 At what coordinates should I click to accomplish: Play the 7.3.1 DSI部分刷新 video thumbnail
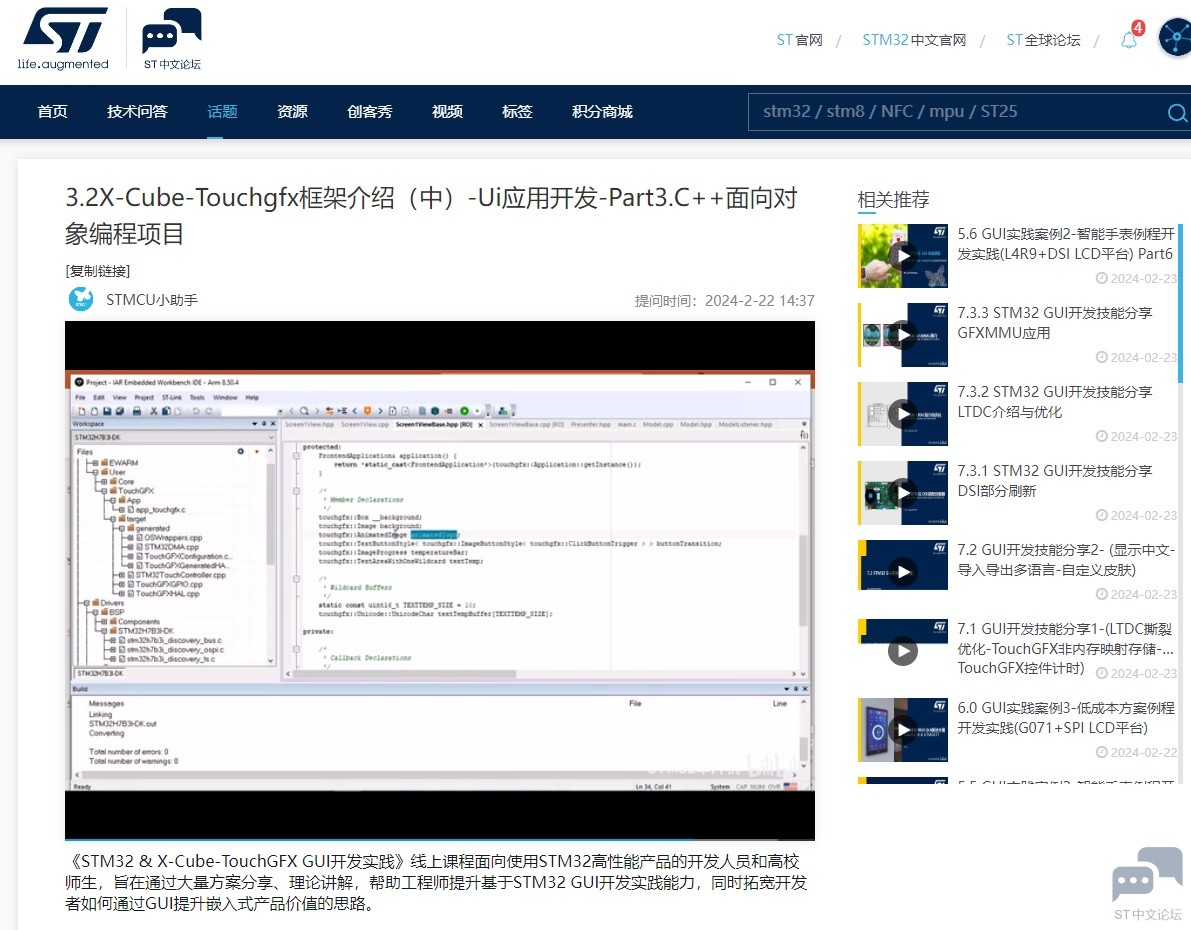pyautogui.click(x=903, y=492)
